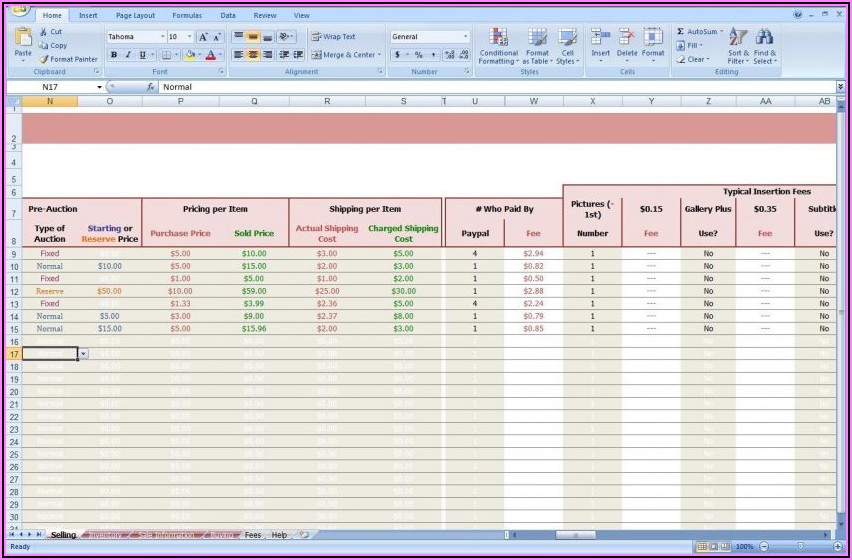Image resolution: width=852 pixels, height=560 pixels.
Task: Switch to the Formulas ribbon tab
Action: point(186,16)
